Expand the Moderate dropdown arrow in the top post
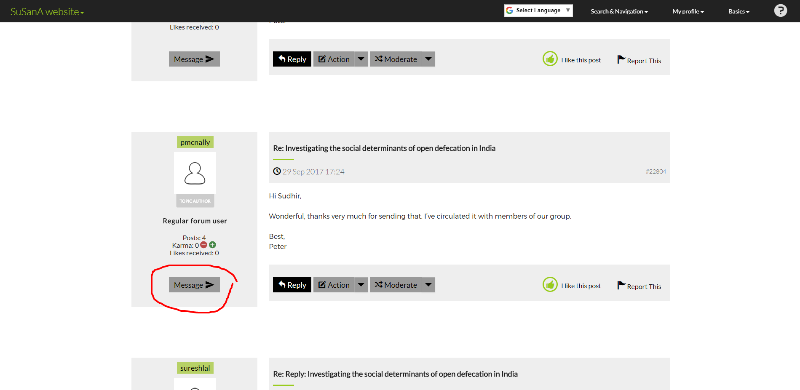Screen dimensions: 800x390 429,59
